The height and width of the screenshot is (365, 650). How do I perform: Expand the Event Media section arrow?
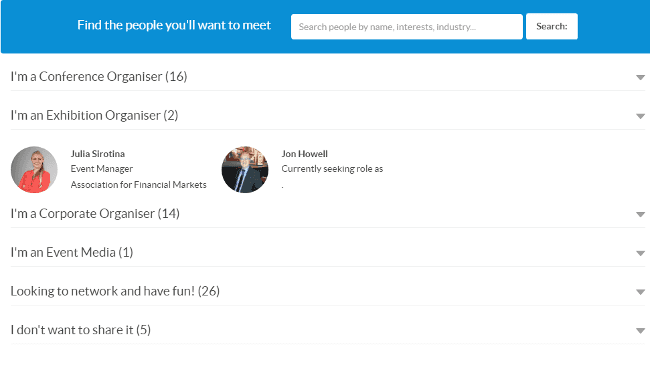640,253
